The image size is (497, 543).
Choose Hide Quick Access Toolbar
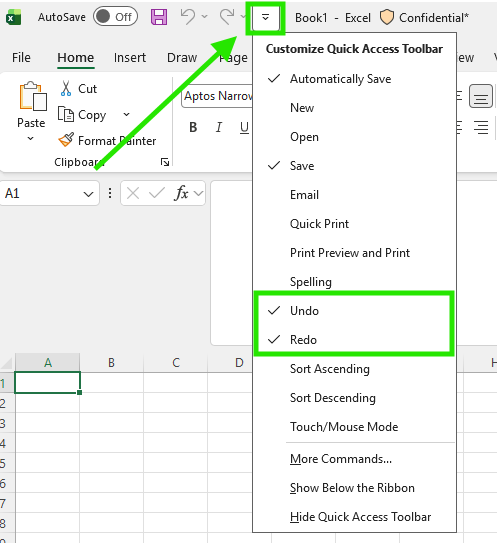pyautogui.click(x=354, y=517)
